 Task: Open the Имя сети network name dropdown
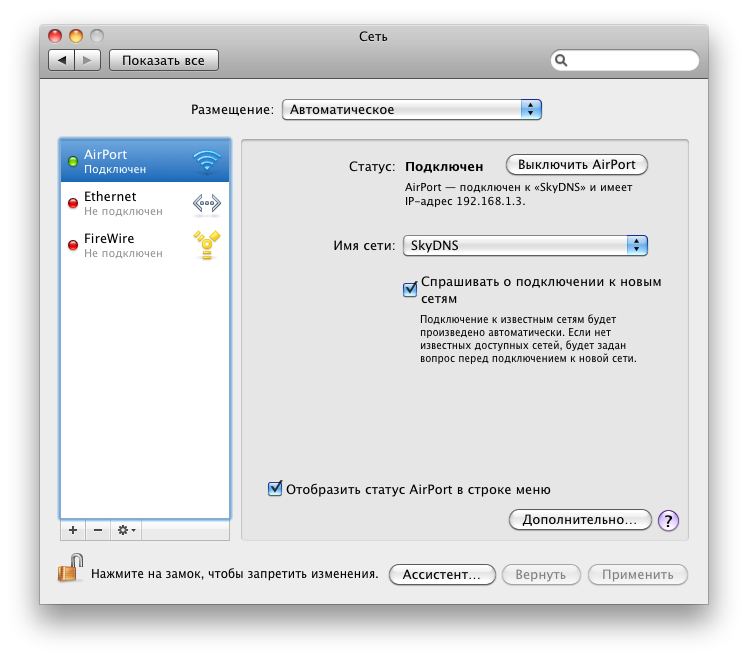coord(525,245)
